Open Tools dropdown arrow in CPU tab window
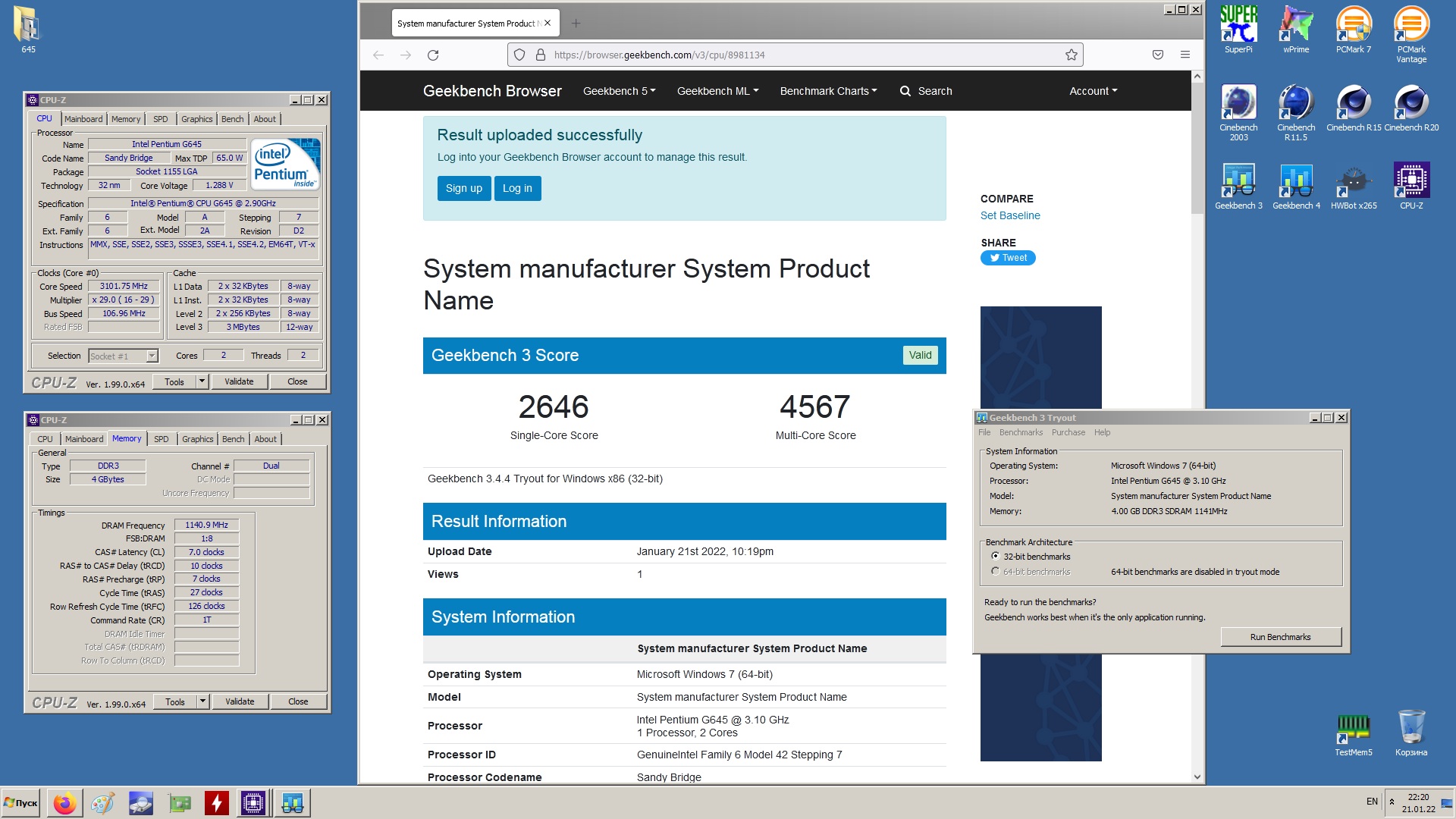Image resolution: width=1456 pixels, height=819 pixels. (202, 381)
